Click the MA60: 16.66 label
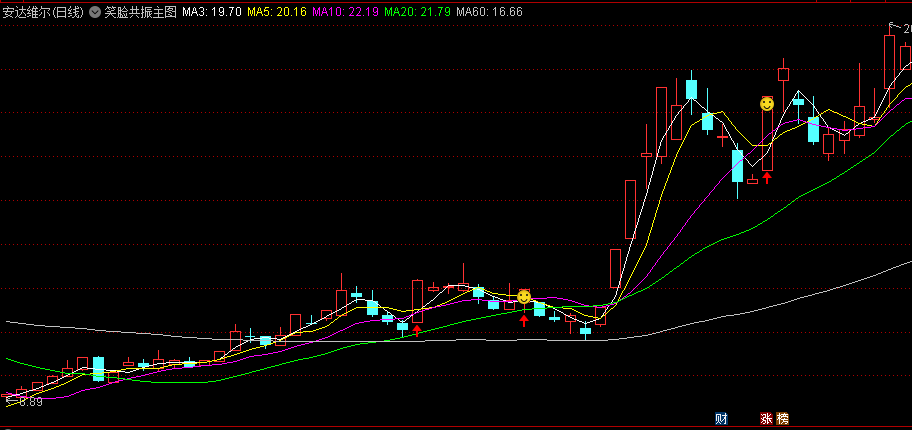The image size is (912, 430). click(489, 12)
